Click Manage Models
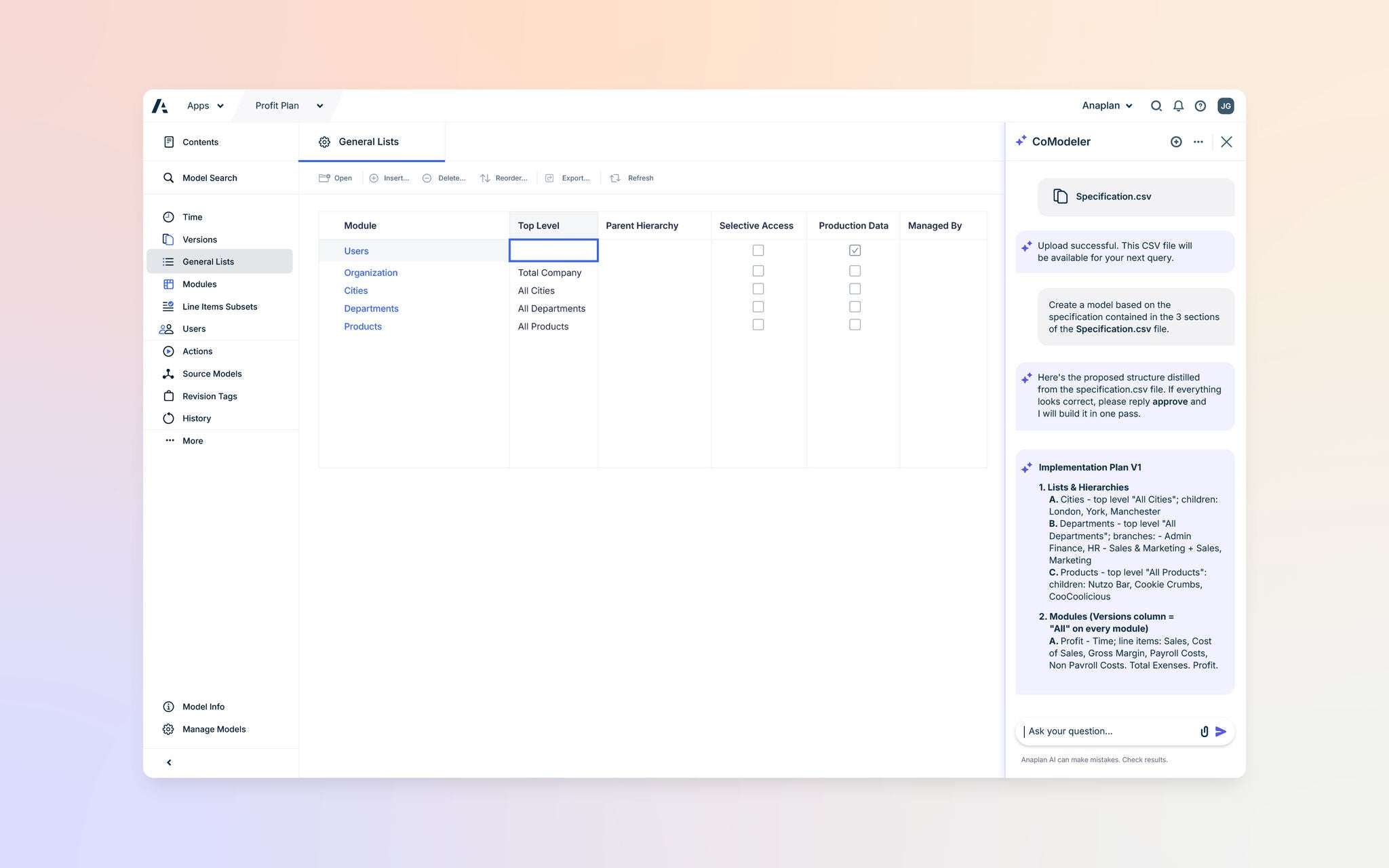 (213, 729)
